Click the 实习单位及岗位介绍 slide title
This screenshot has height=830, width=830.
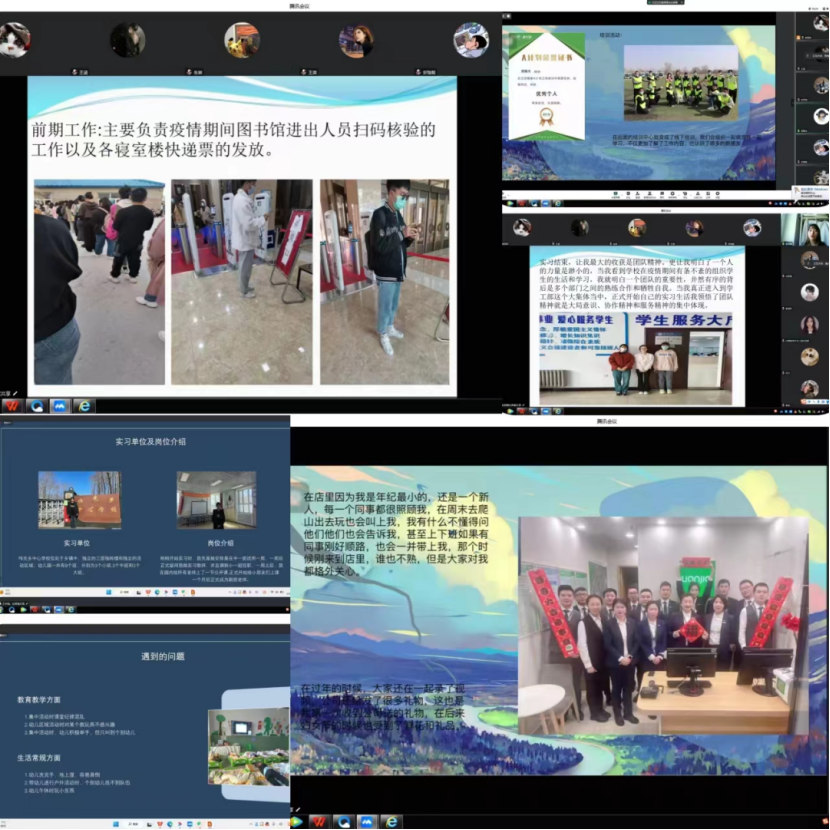pyautogui.click(x=150, y=441)
